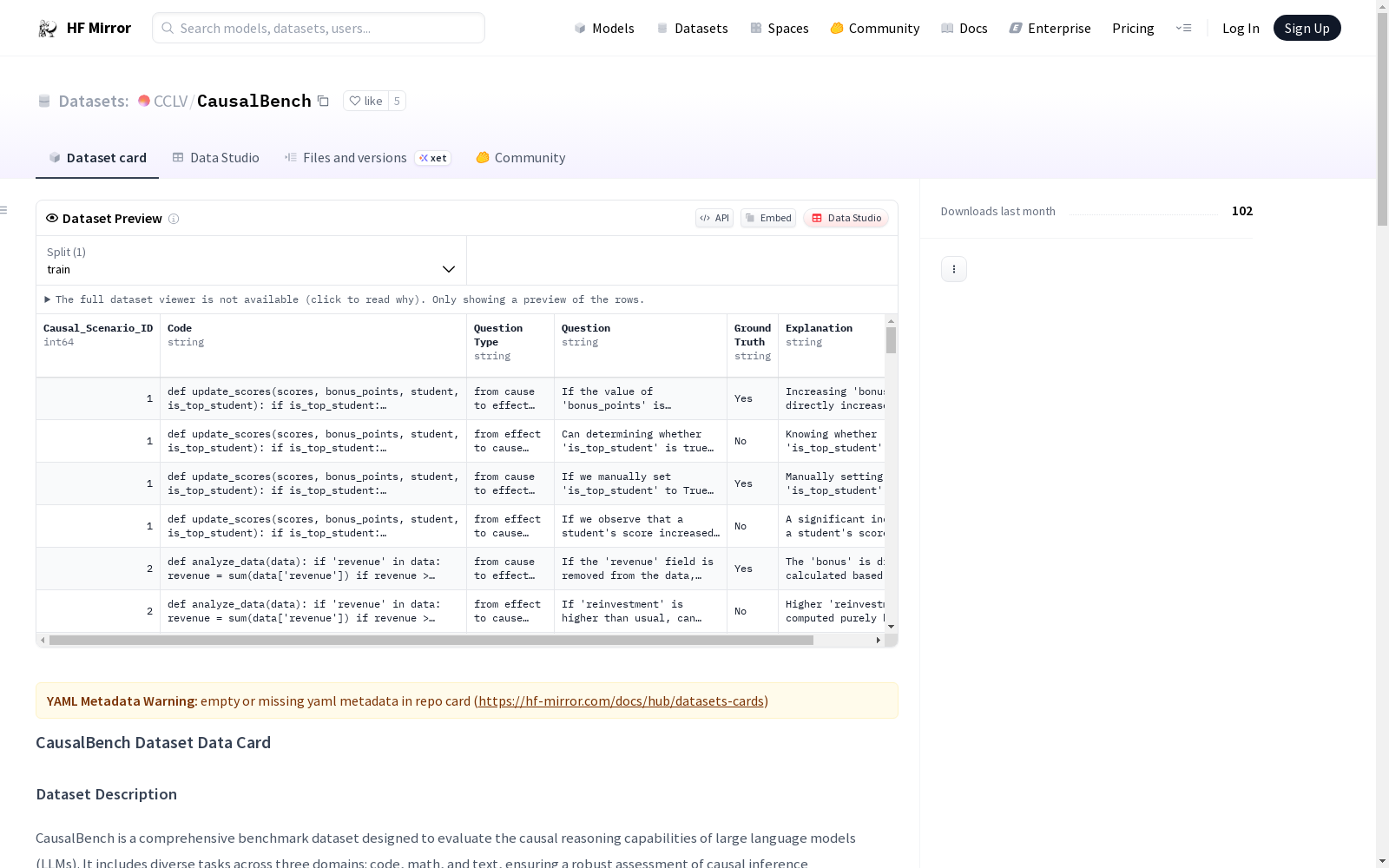The image size is (1389, 868).
Task: Toggle the left sidebar outline icon
Action: coord(3,210)
